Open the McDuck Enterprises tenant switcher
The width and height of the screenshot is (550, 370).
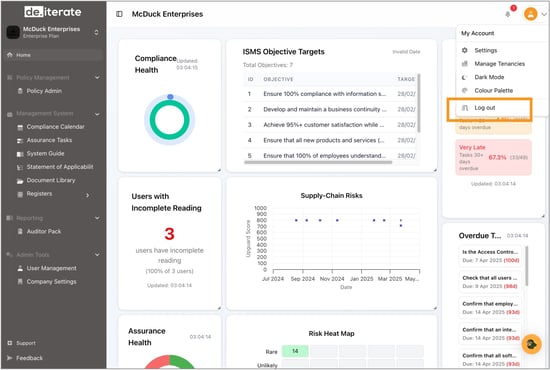[96, 32]
